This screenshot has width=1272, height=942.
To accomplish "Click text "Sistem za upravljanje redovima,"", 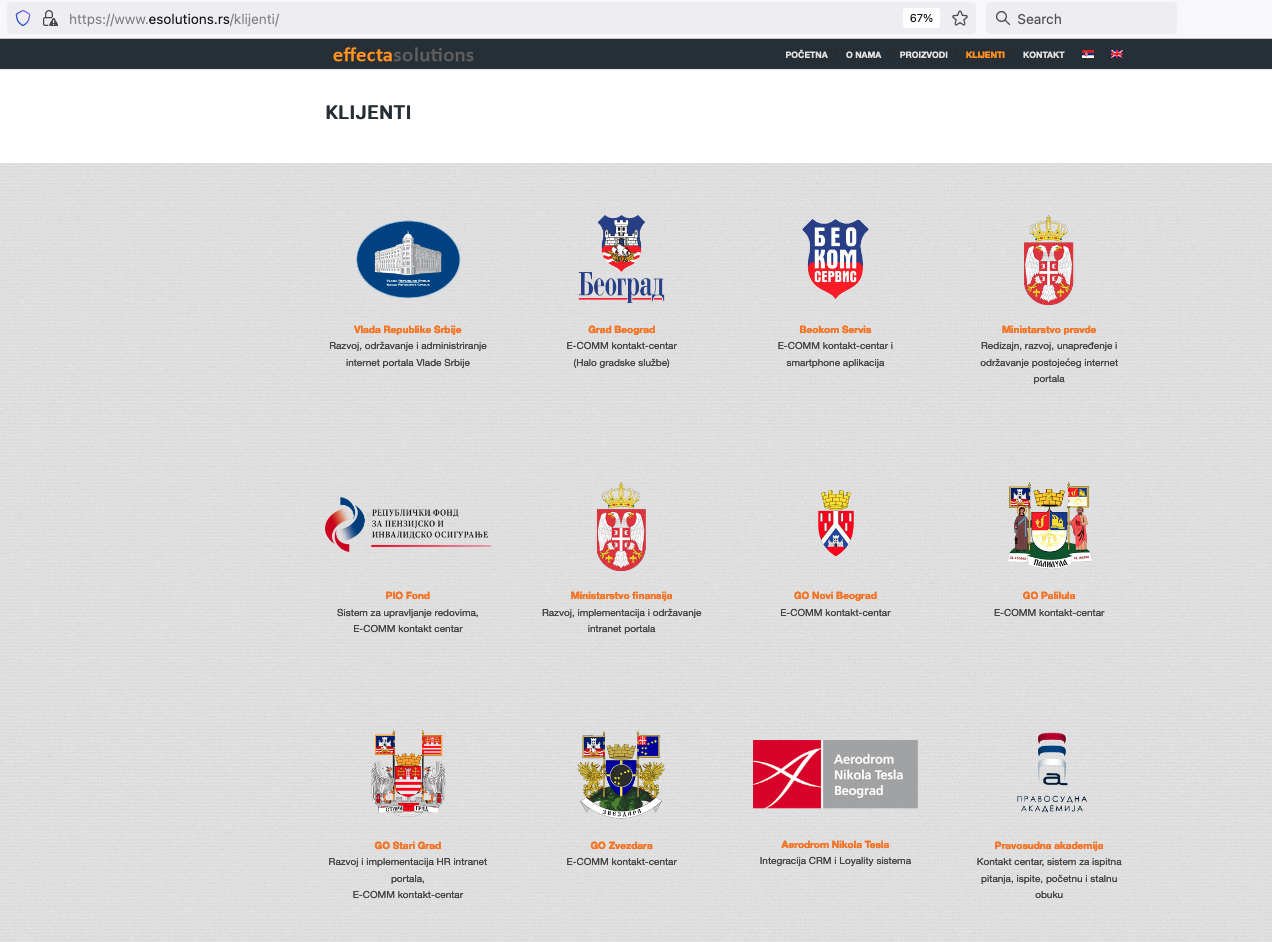I will (x=408, y=612).
